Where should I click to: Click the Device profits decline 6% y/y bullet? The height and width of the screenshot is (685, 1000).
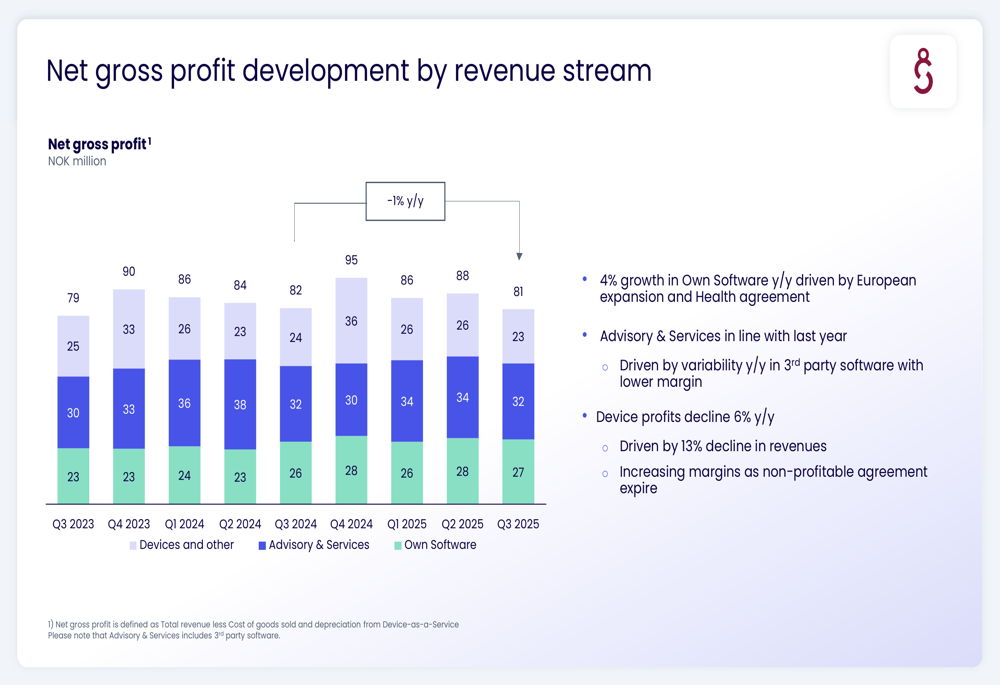(x=685, y=417)
